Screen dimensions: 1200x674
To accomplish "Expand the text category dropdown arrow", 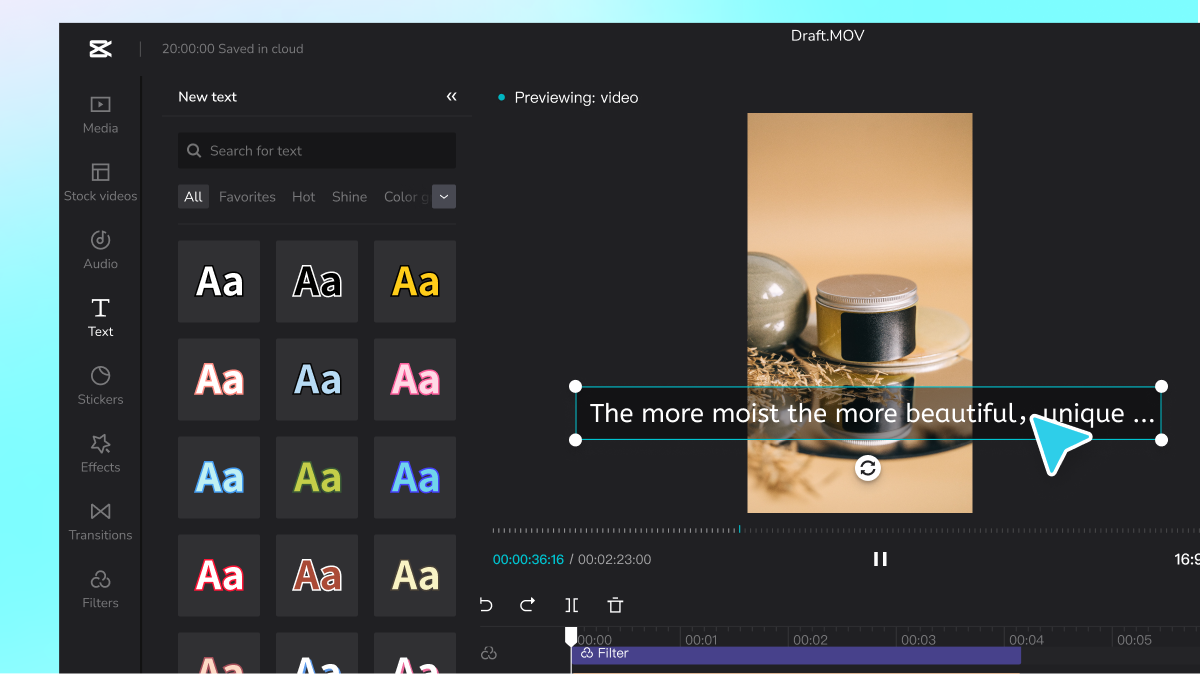I will point(444,197).
